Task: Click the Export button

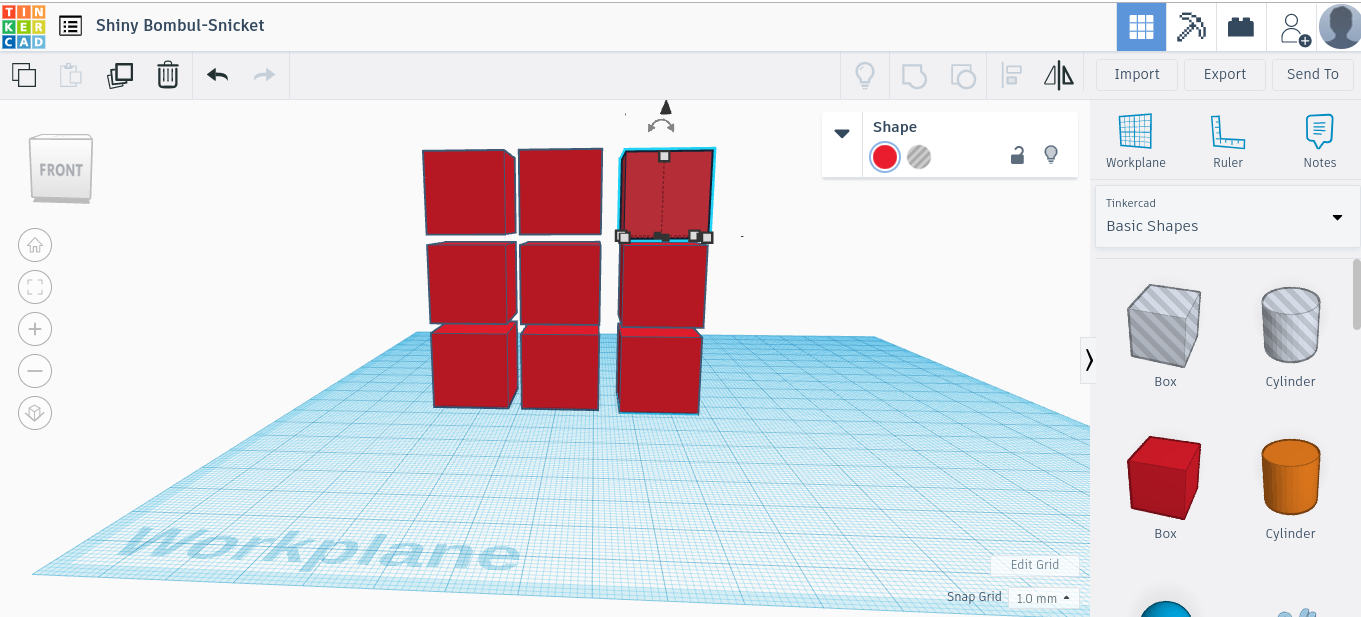Action: point(1224,74)
